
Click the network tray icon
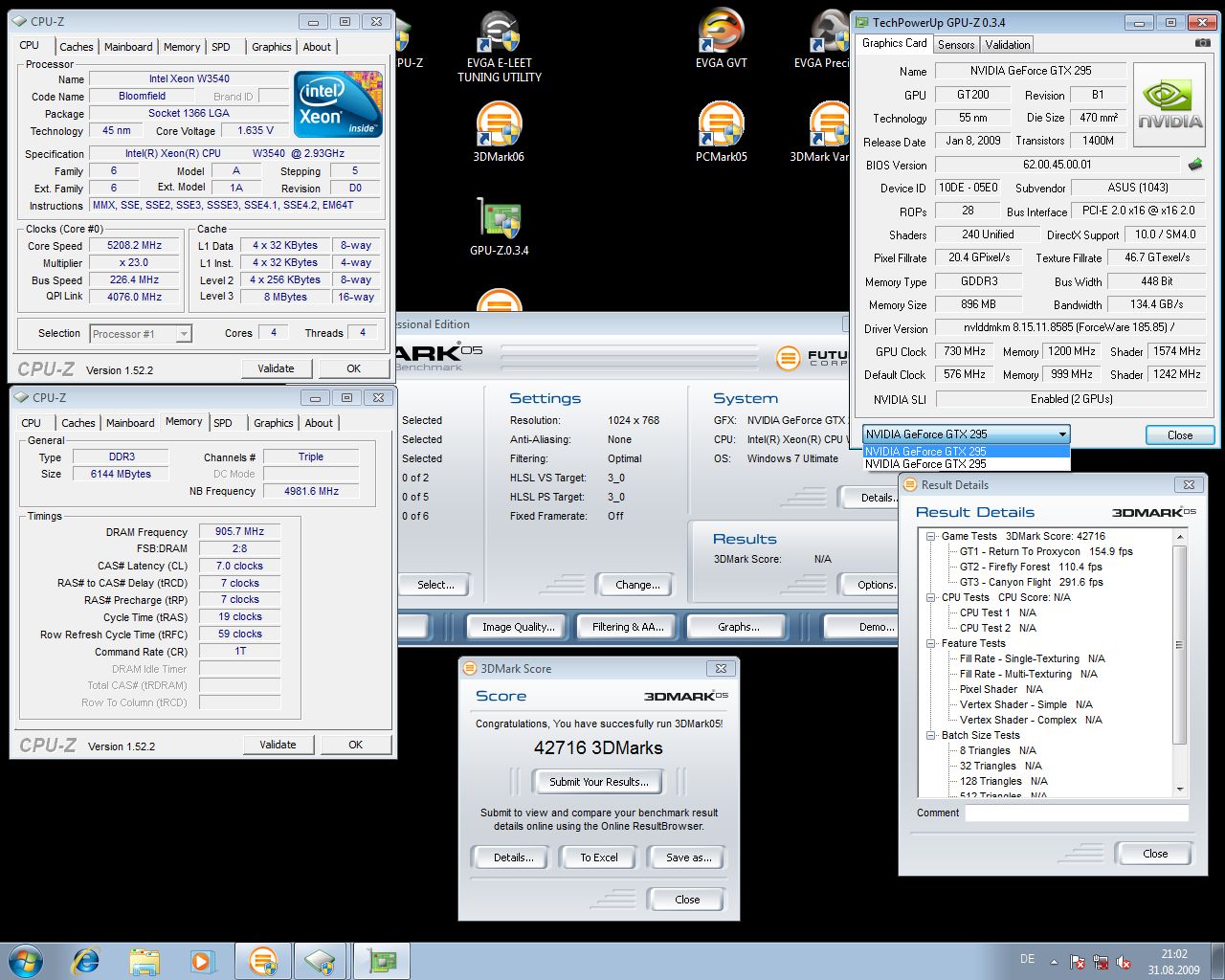coord(1101,963)
